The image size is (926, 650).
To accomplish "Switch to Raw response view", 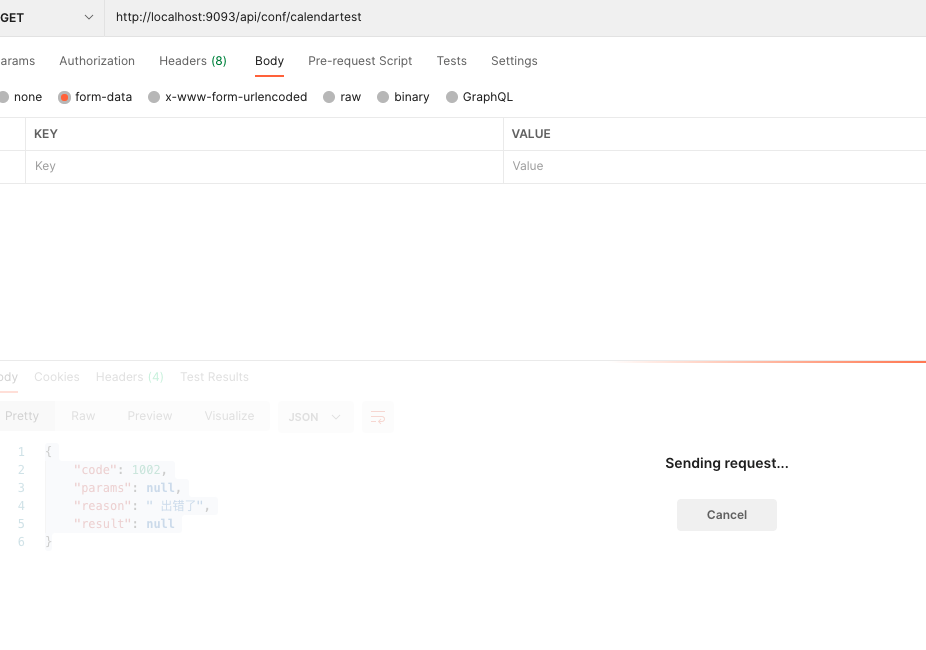I will tap(83, 416).
